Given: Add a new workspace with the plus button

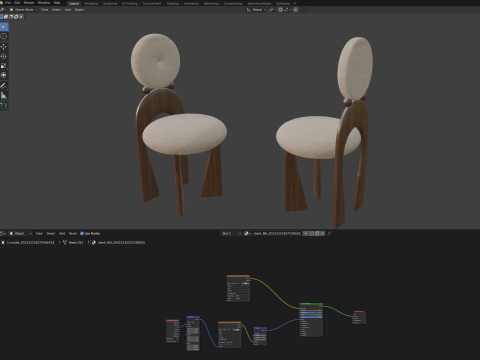Looking at the screenshot, I should click(x=295, y=3).
